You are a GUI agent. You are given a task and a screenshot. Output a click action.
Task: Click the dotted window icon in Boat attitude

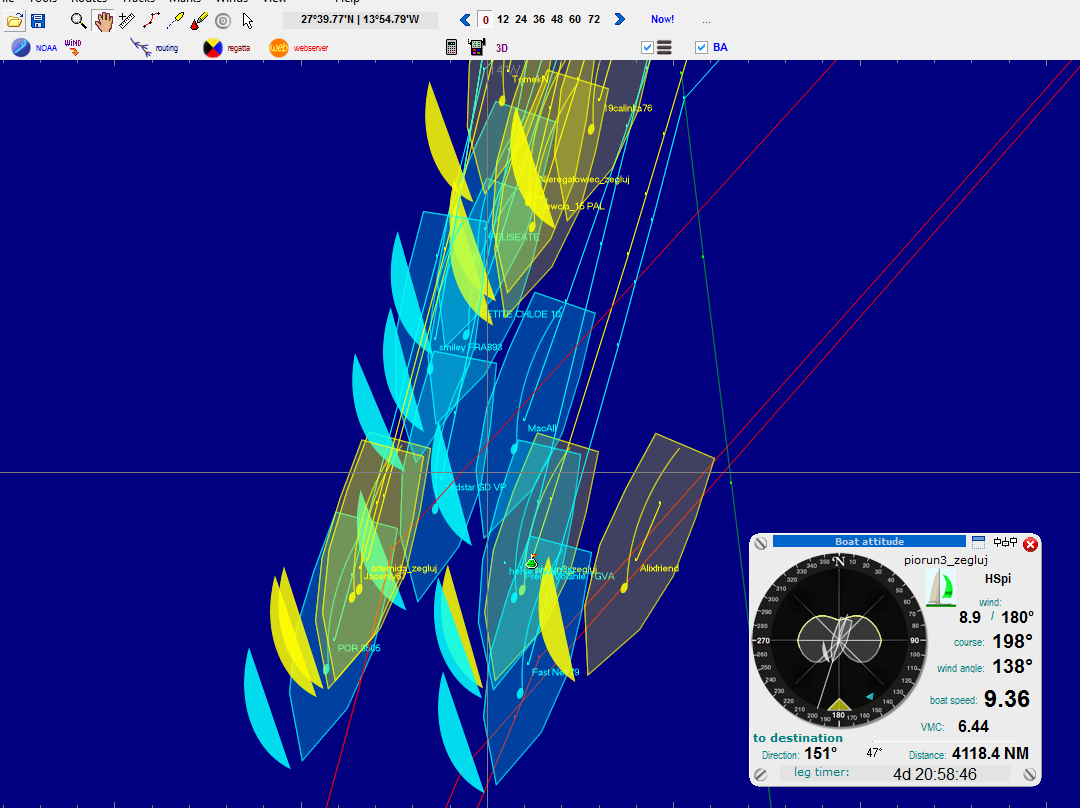(978, 542)
